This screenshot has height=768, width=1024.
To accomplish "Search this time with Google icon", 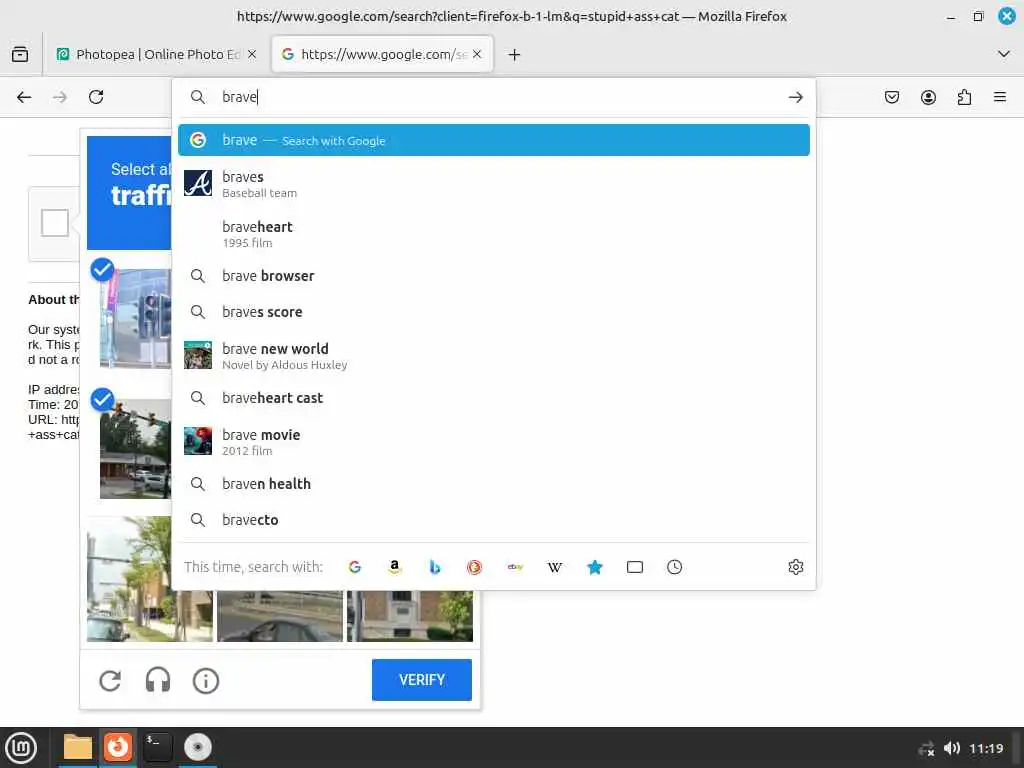I will point(355,567).
